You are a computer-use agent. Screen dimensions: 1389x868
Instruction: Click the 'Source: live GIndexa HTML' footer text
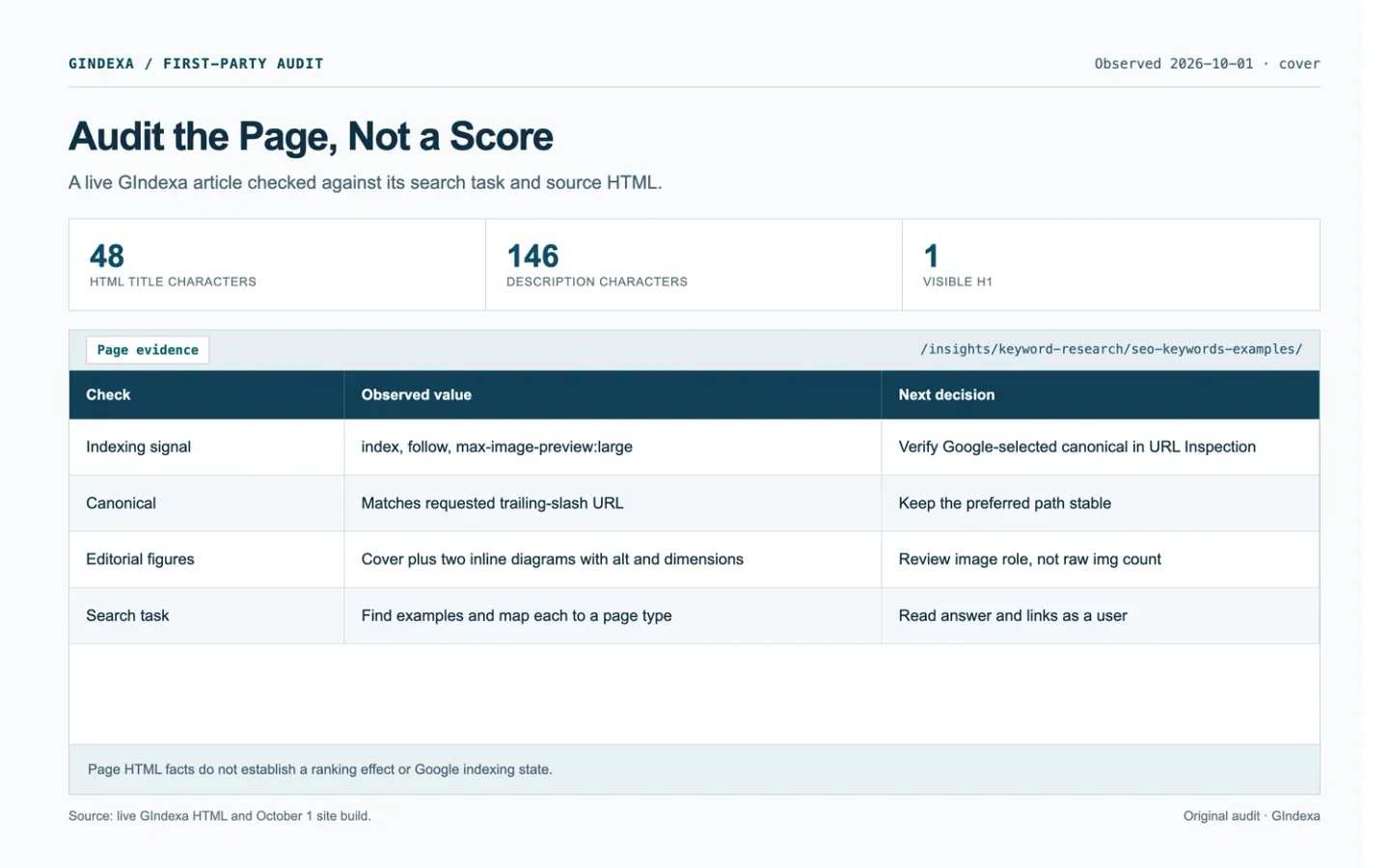[x=220, y=816]
